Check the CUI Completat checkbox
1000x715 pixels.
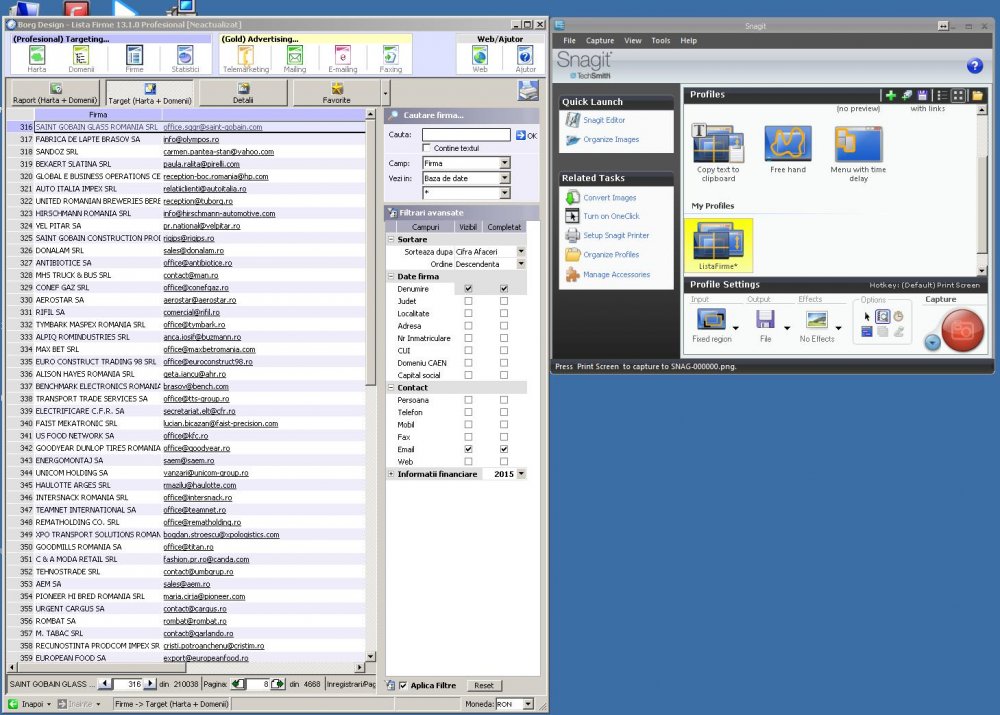pyautogui.click(x=504, y=350)
